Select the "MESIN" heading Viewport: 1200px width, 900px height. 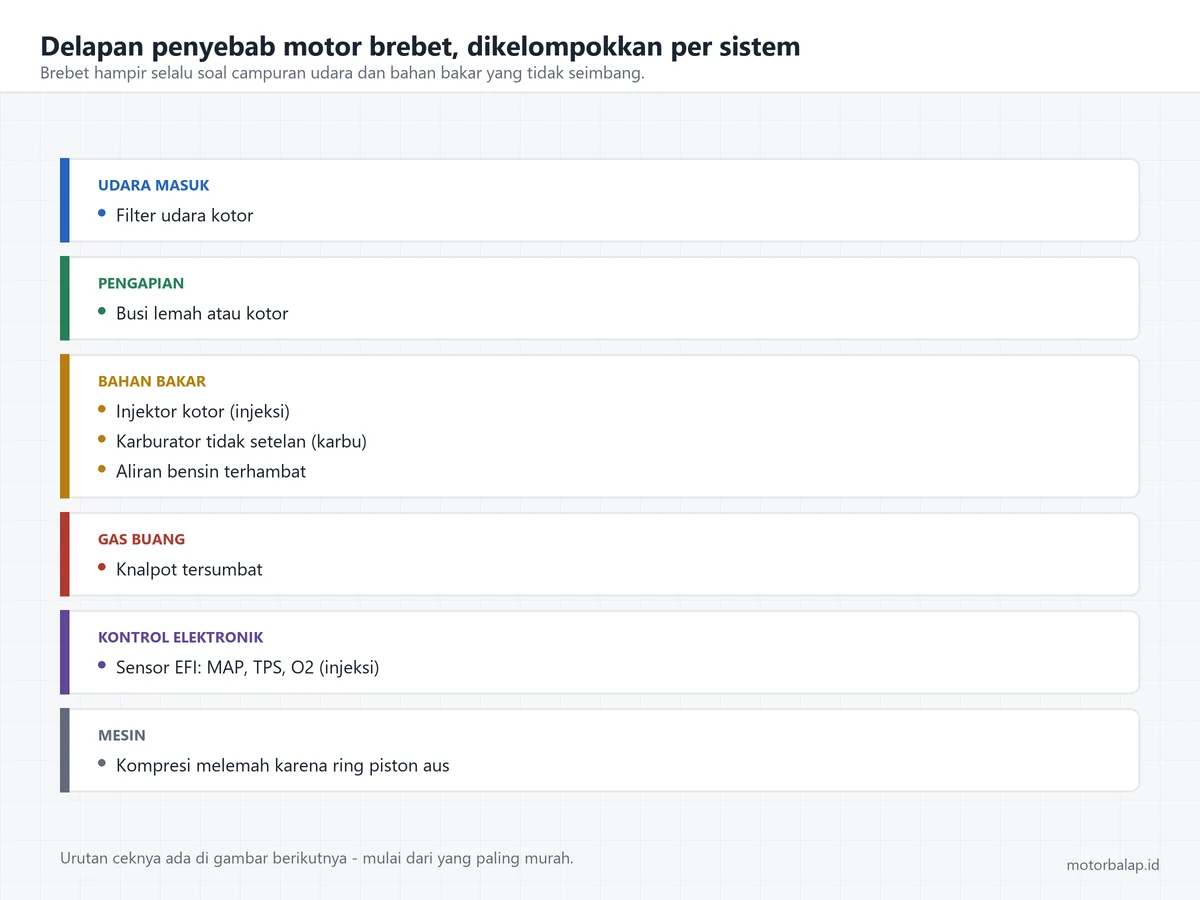[x=122, y=735]
